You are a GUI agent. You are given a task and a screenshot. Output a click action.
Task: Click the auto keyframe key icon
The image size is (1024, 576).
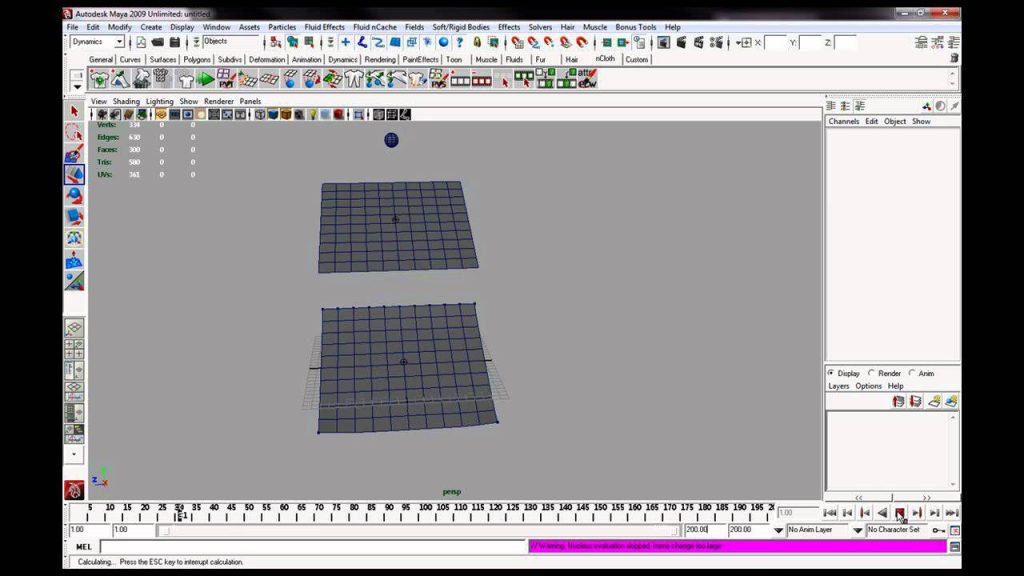point(938,530)
